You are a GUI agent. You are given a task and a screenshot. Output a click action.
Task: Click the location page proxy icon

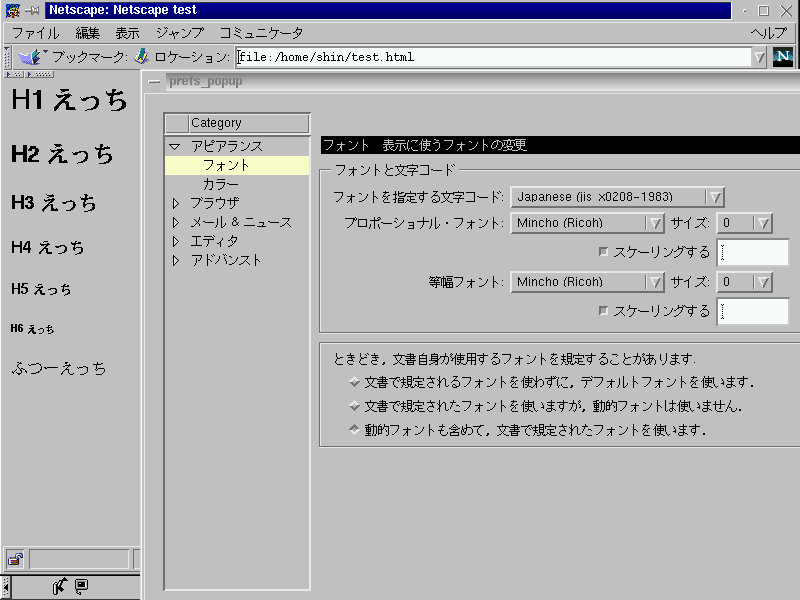(141, 56)
